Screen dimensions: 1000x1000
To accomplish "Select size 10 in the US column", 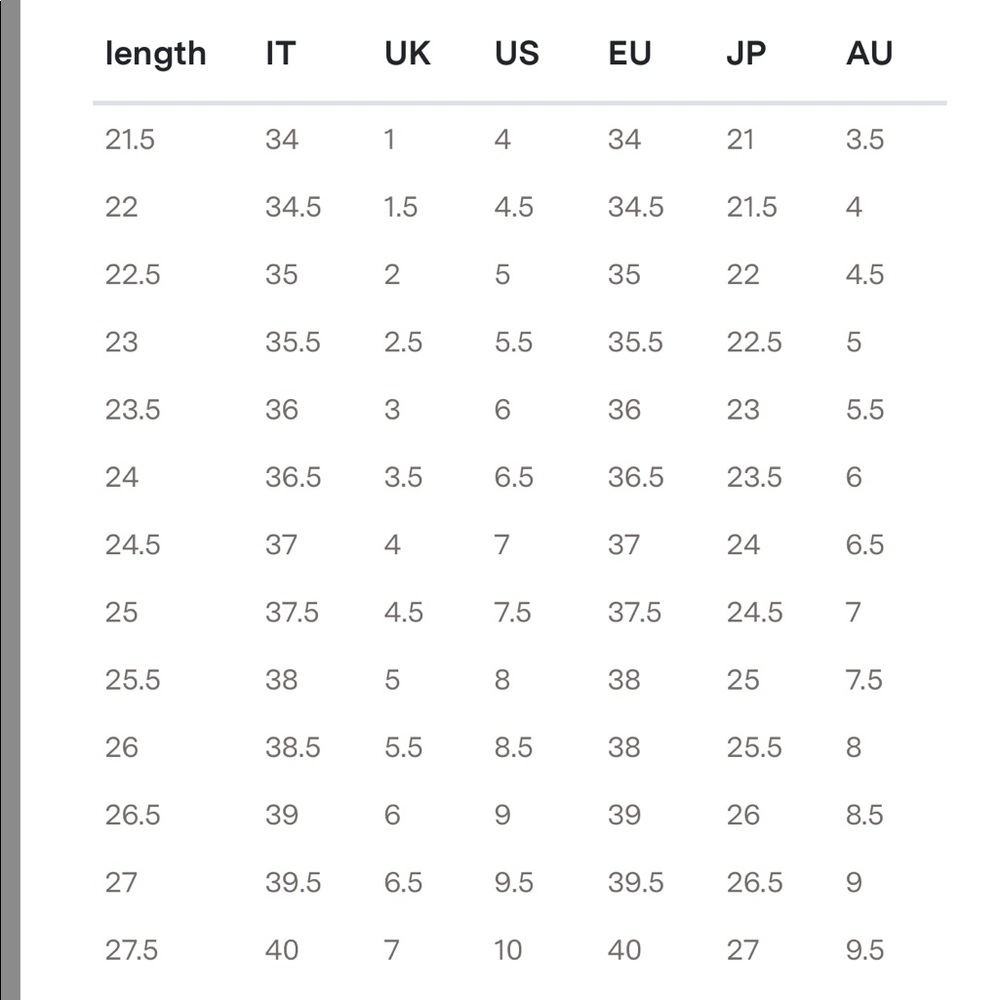I will (508, 950).
